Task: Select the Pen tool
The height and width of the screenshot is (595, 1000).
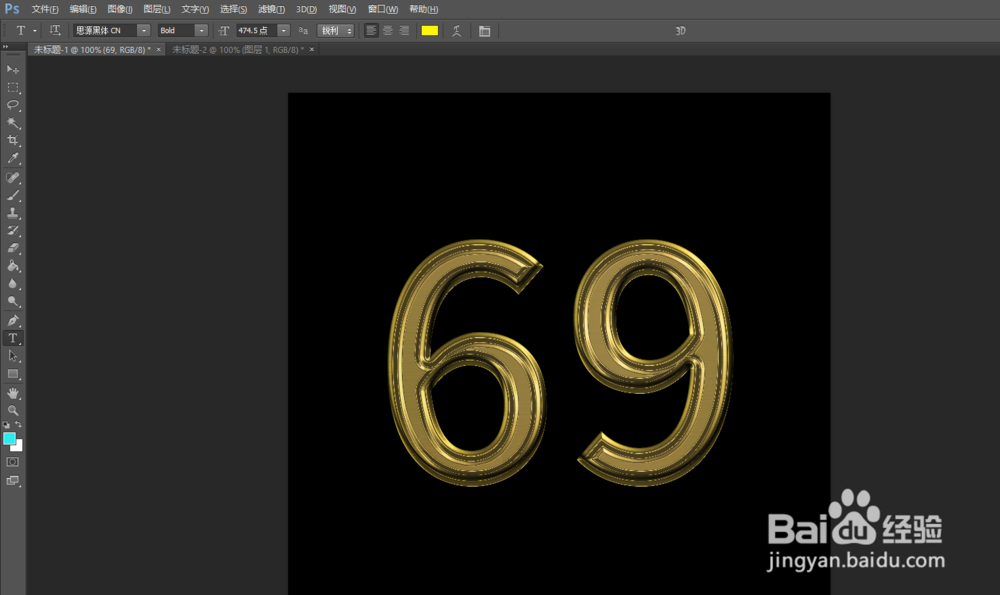Action: [x=13, y=321]
